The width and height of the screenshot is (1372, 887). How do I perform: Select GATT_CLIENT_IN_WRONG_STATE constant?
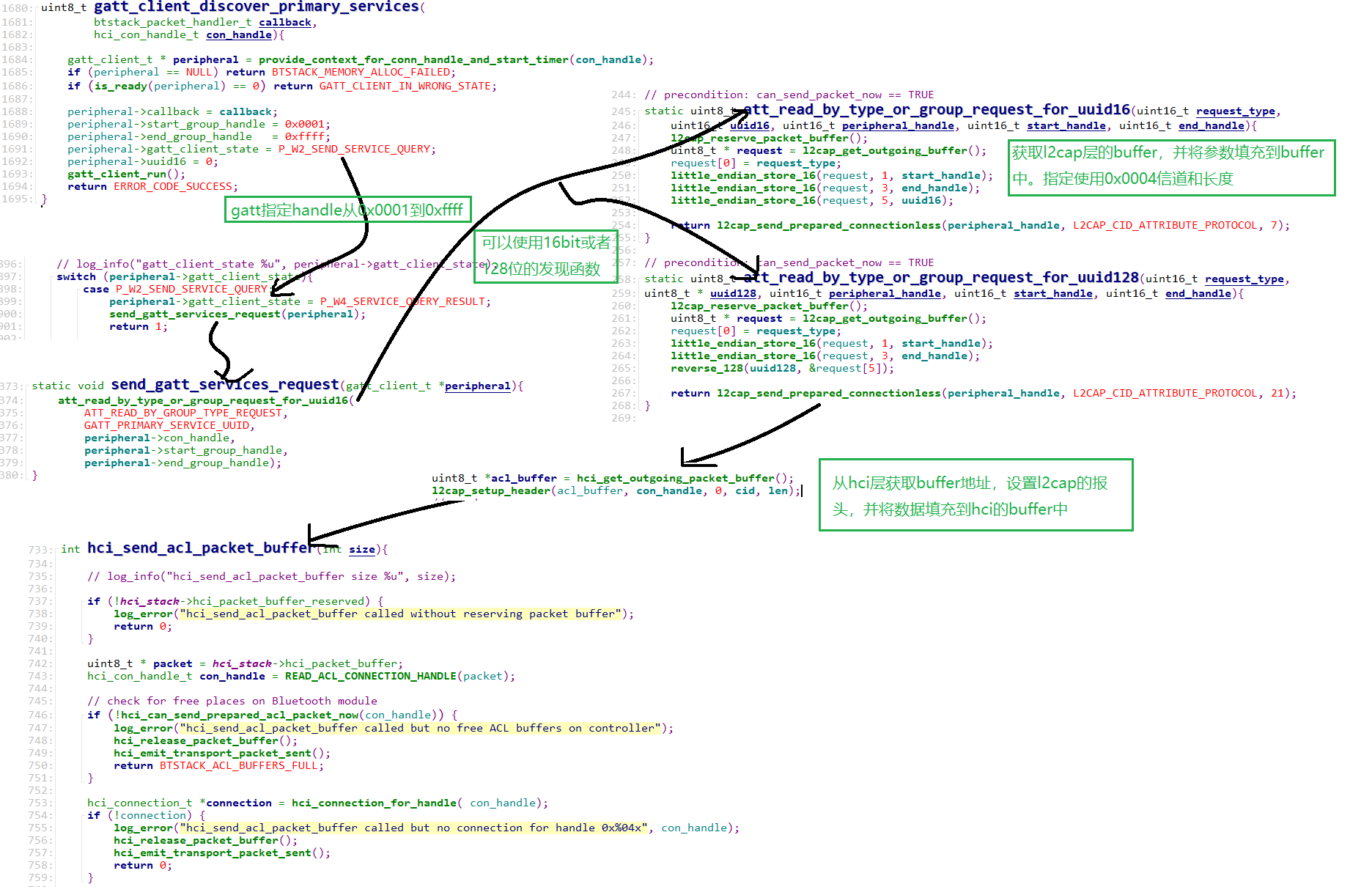pos(405,87)
